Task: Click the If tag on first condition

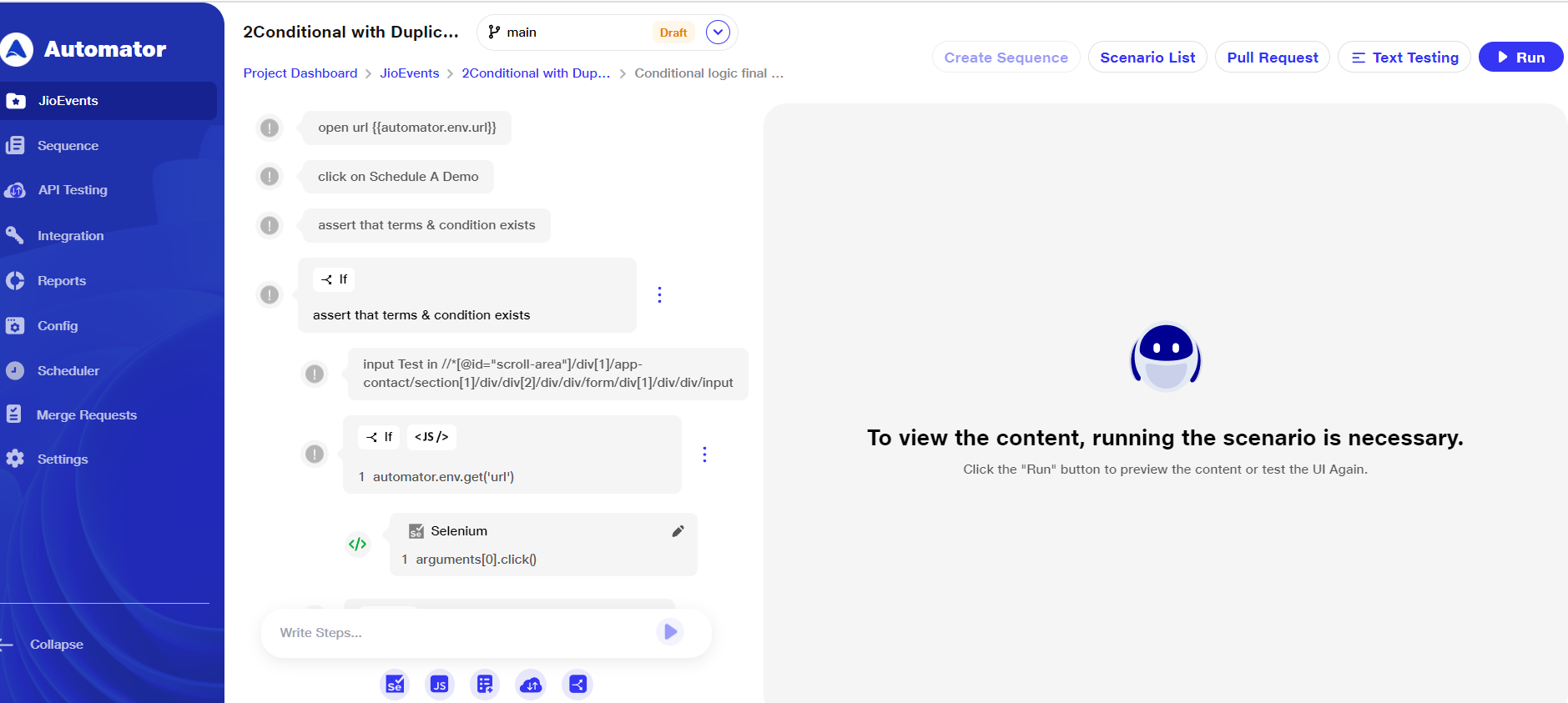Action: click(334, 279)
